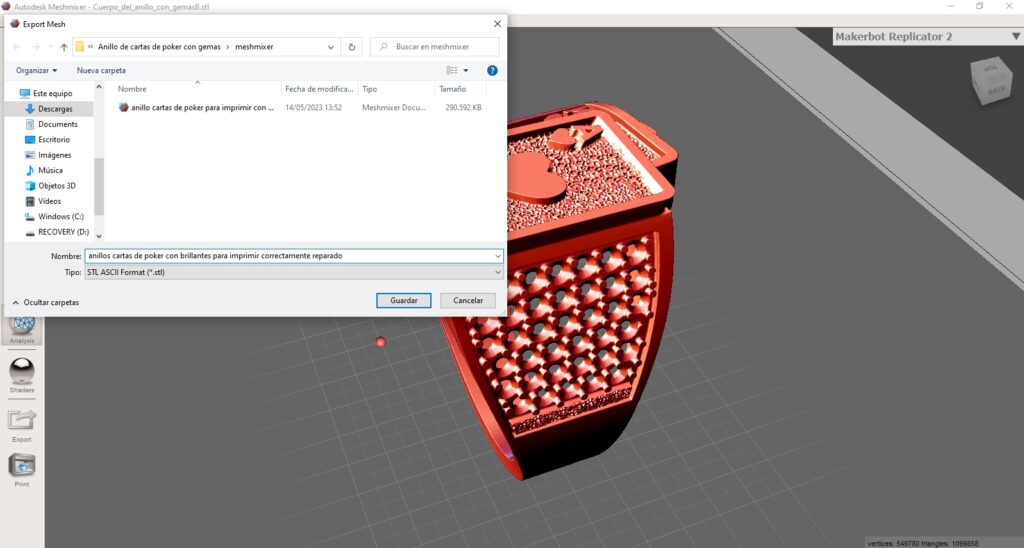
Task: Click the Print icon in sidebar
Action: coord(22,468)
